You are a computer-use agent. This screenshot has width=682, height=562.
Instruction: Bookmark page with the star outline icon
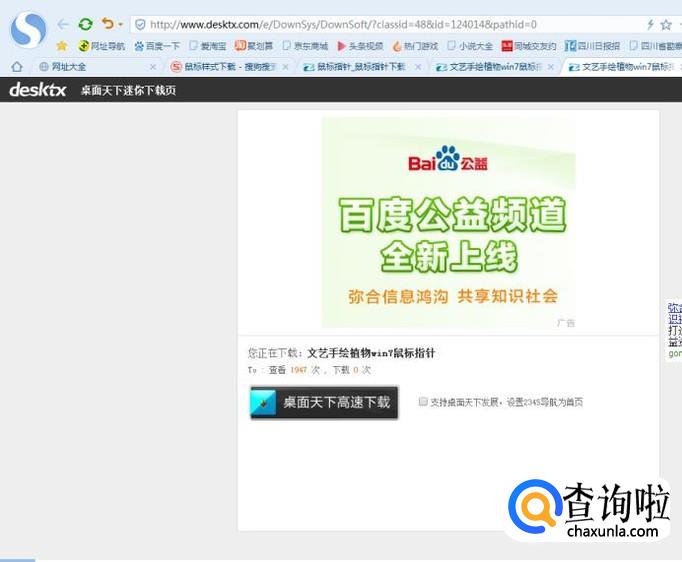click(666, 25)
